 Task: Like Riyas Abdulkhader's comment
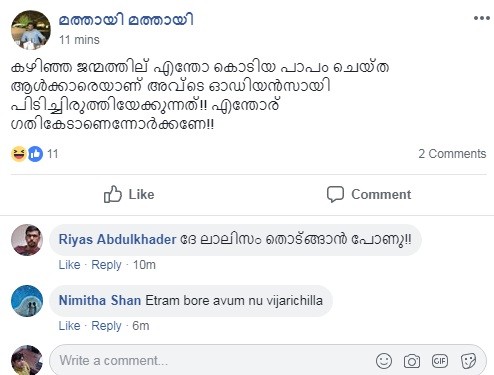[69, 265]
